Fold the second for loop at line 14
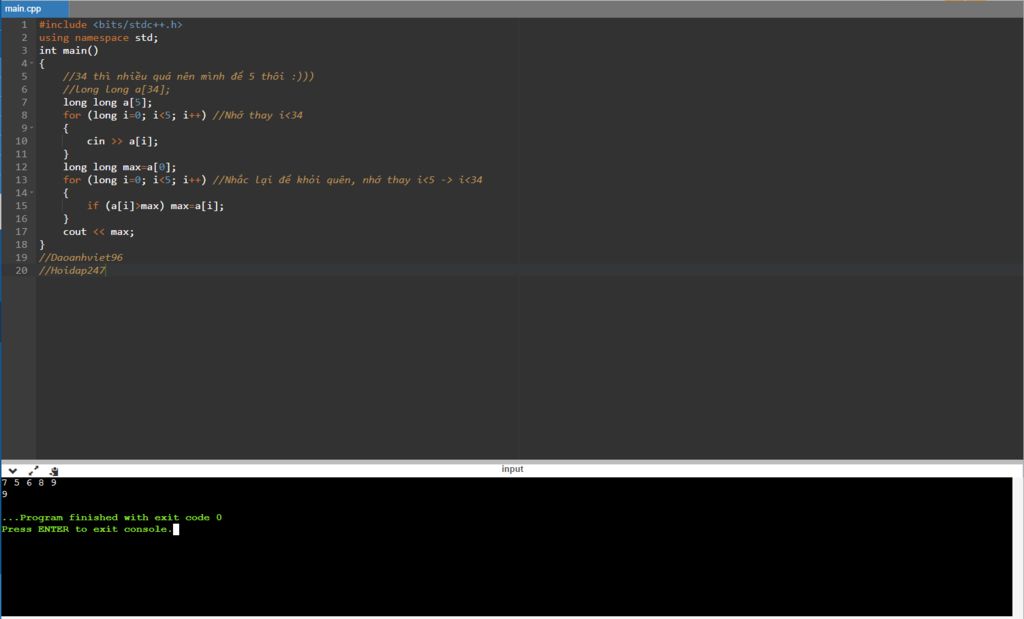Image resolution: width=1024 pixels, height=619 pixels. (31, 193)
